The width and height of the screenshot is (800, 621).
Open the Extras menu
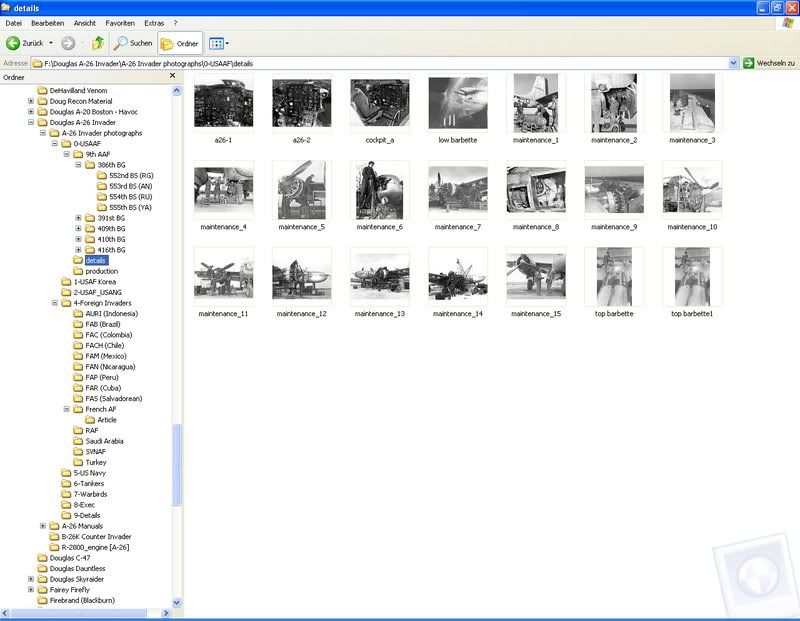[154, 22]
